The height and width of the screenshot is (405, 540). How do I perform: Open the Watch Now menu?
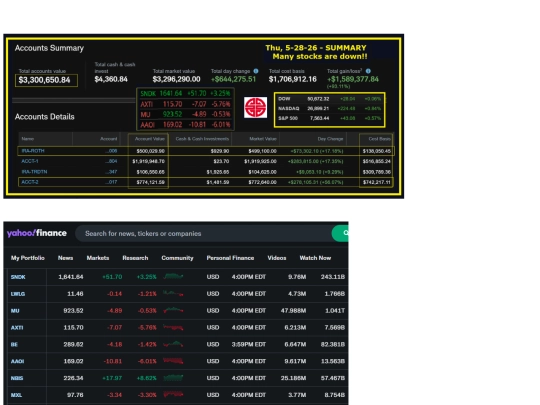(315, 258)
